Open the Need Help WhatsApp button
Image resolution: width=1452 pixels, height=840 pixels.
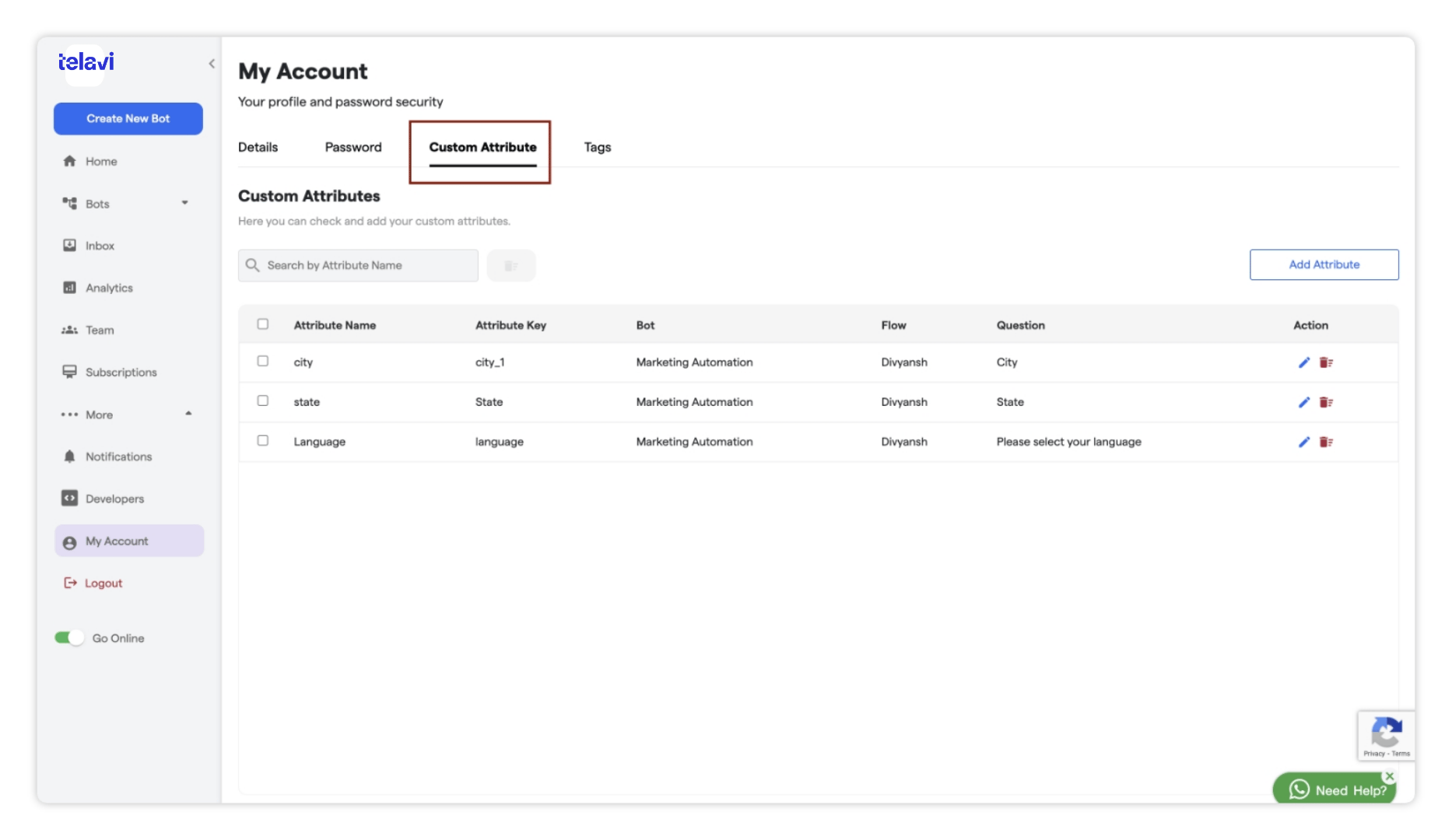coord(1335,789)
